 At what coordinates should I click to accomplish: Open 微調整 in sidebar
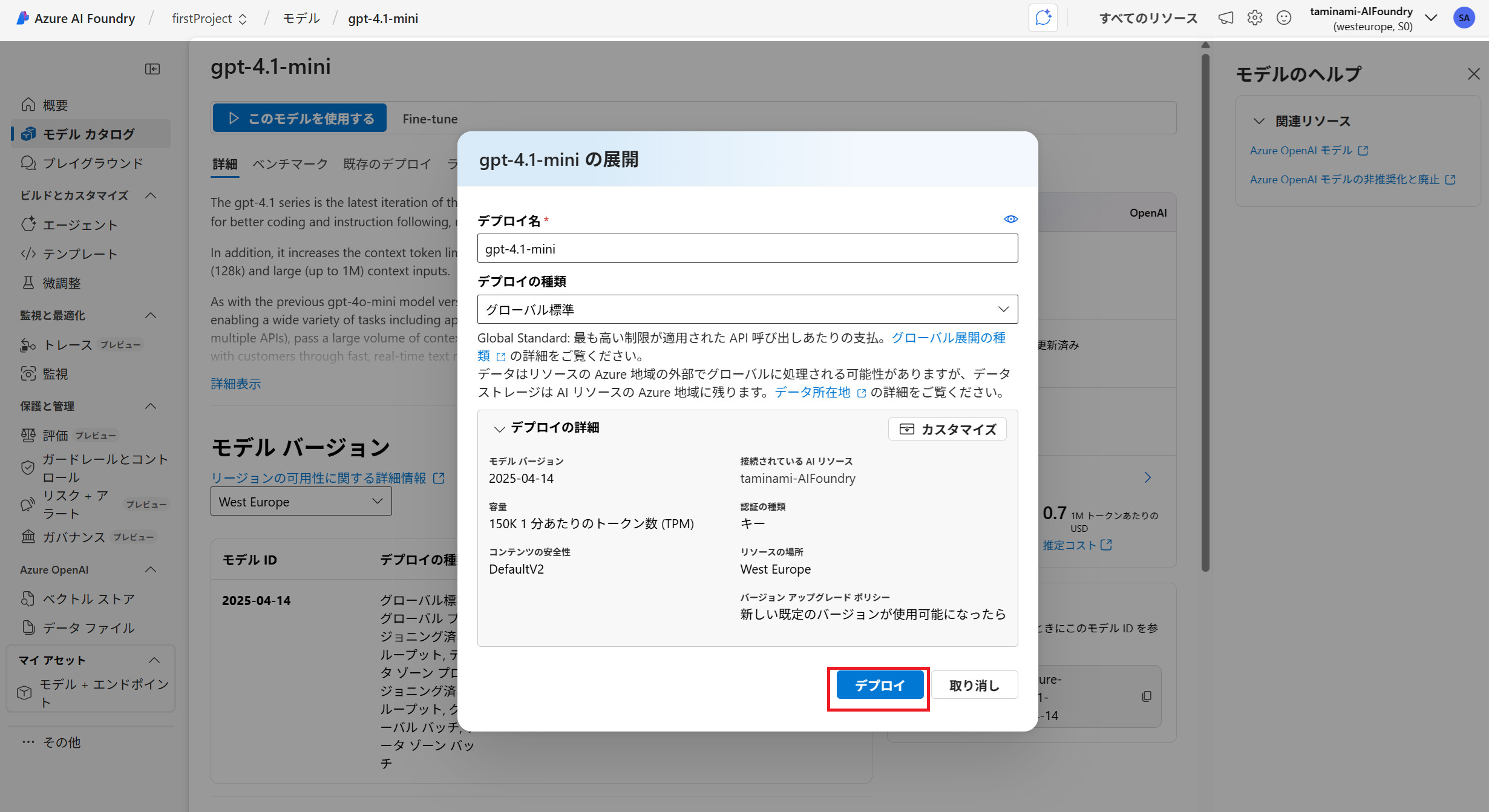pos(91,283)
